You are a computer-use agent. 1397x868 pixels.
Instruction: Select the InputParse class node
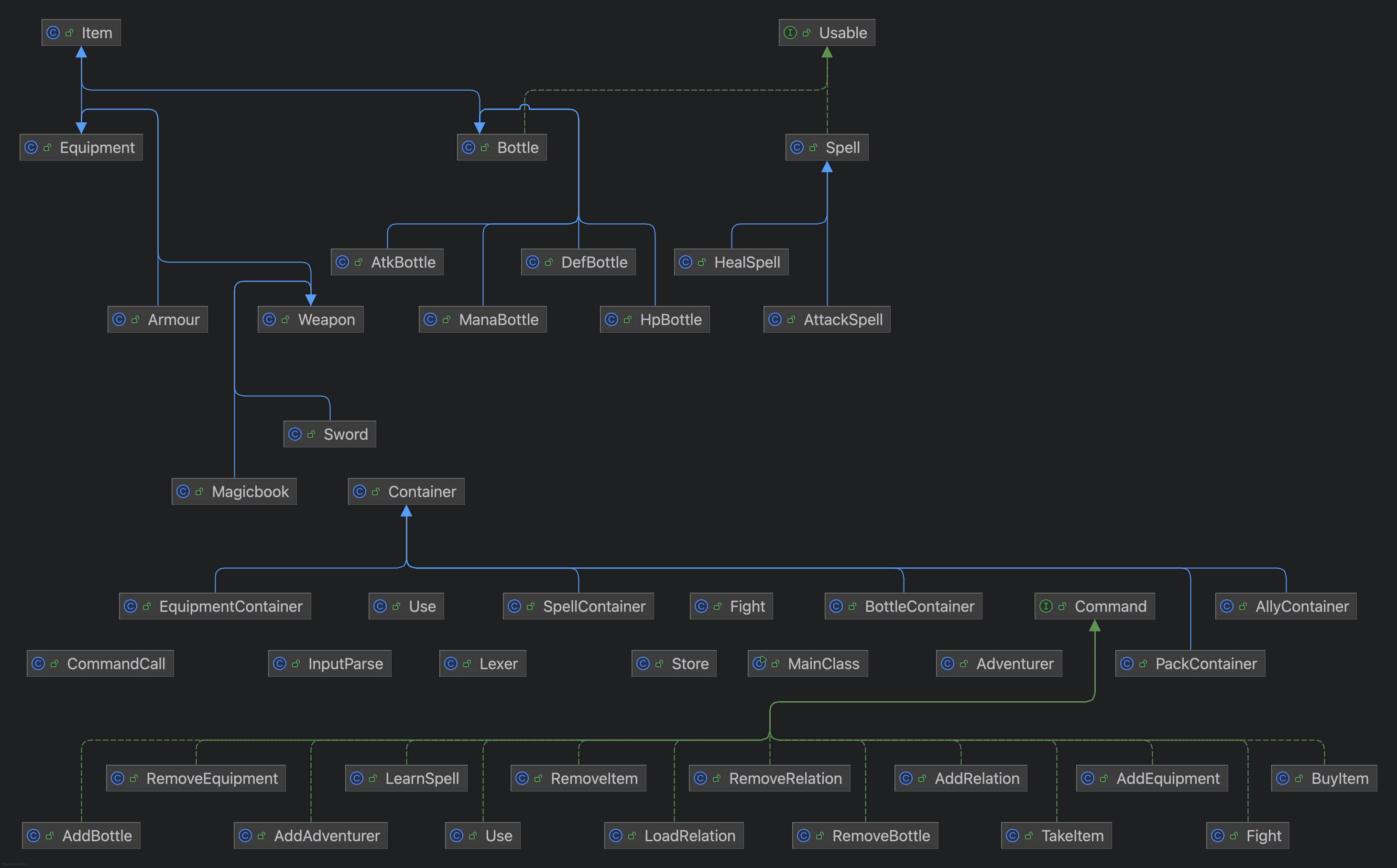pos(329,663)
